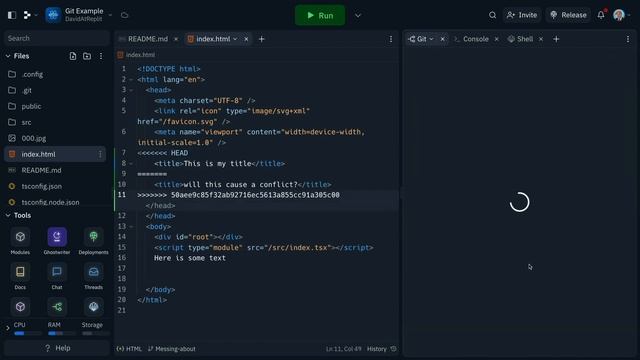Close the README.md tab
This screenshot has width=640, height=360.
click(176, 39)
